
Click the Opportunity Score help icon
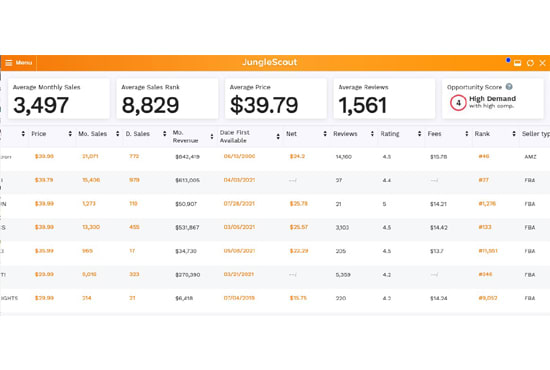[x=509, y=87]
